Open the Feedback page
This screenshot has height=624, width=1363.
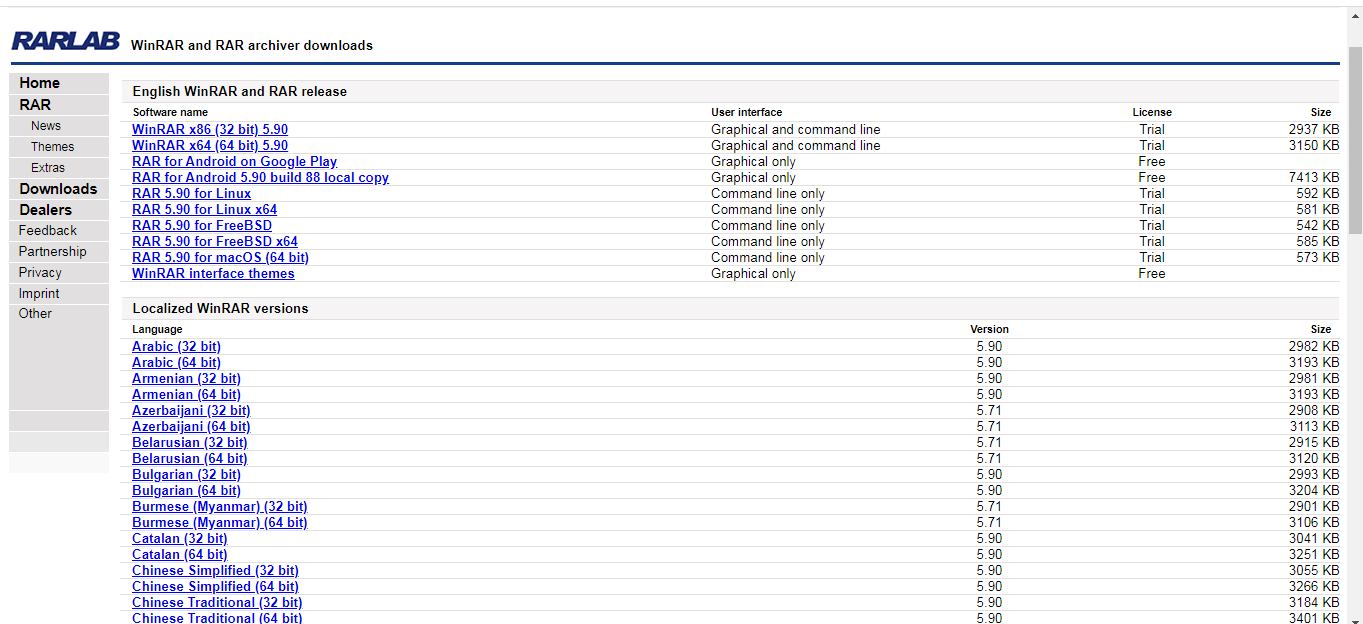pyautogui.click(x=47, y=231)
